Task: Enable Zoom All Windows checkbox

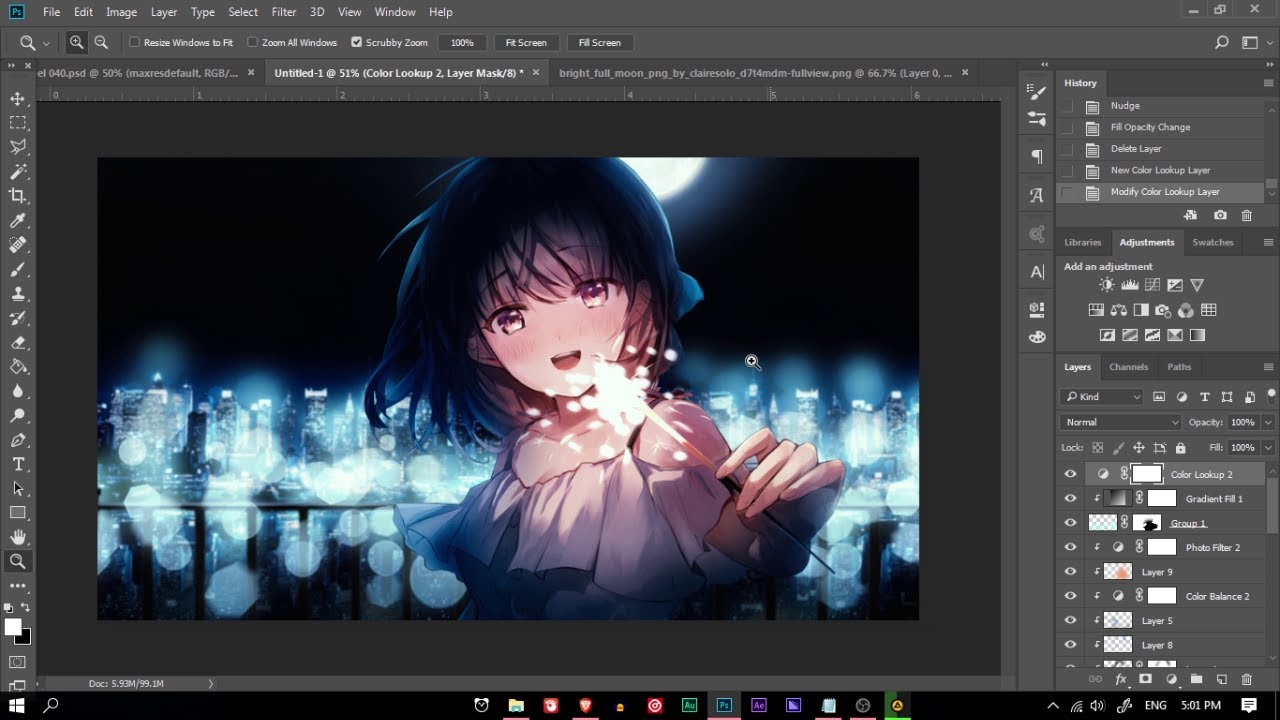Action: pyautogui.click(x=252, y=42)
